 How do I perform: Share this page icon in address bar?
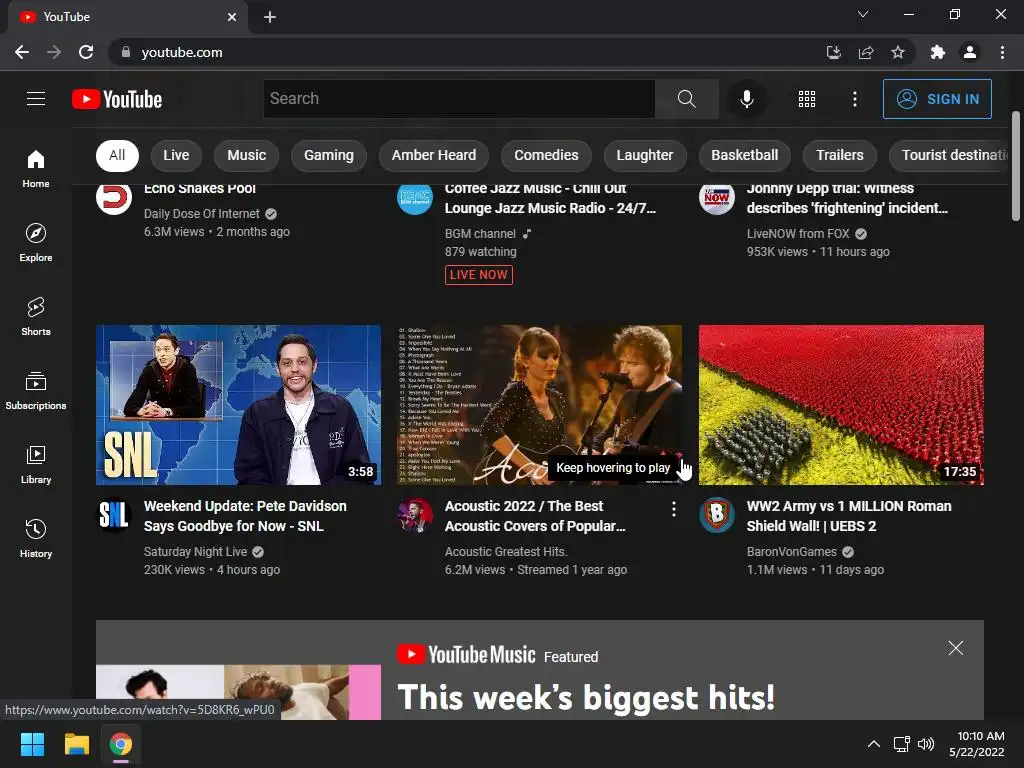pos(866,52)
